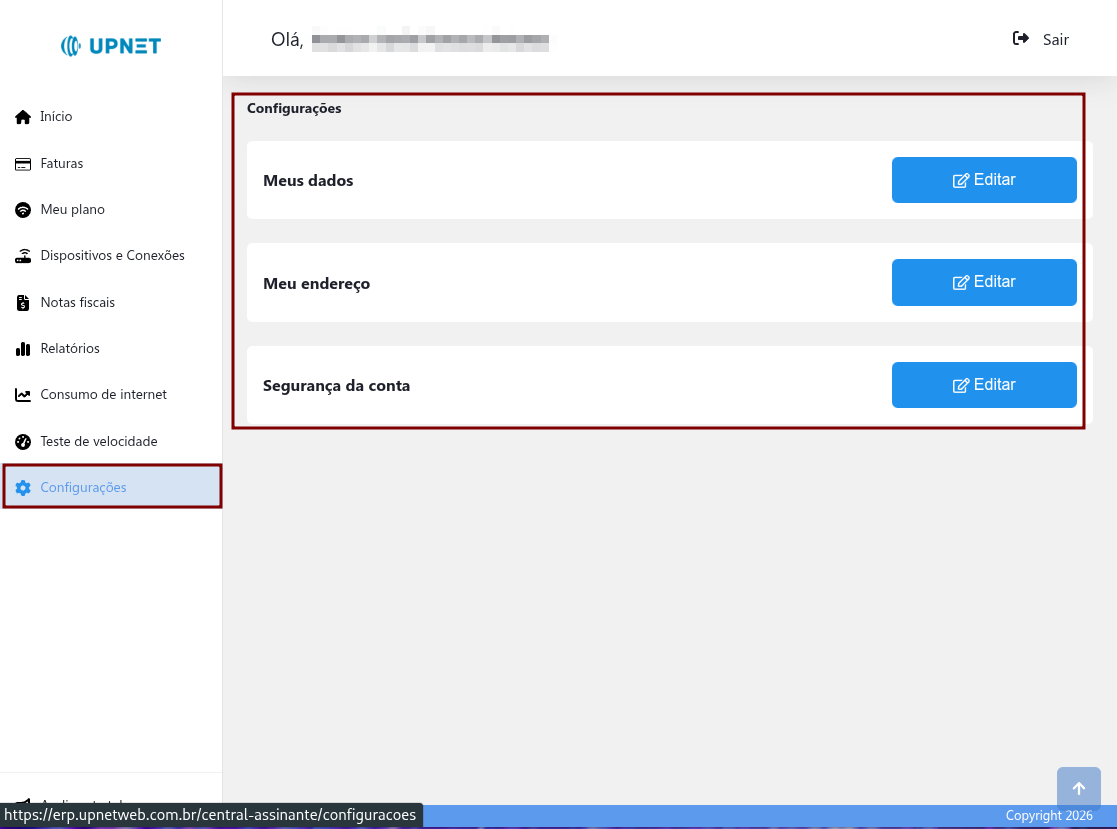Select the Meu plano wifi icon
Viewport: 1117px width, 829px height.
tap(22, 209)
